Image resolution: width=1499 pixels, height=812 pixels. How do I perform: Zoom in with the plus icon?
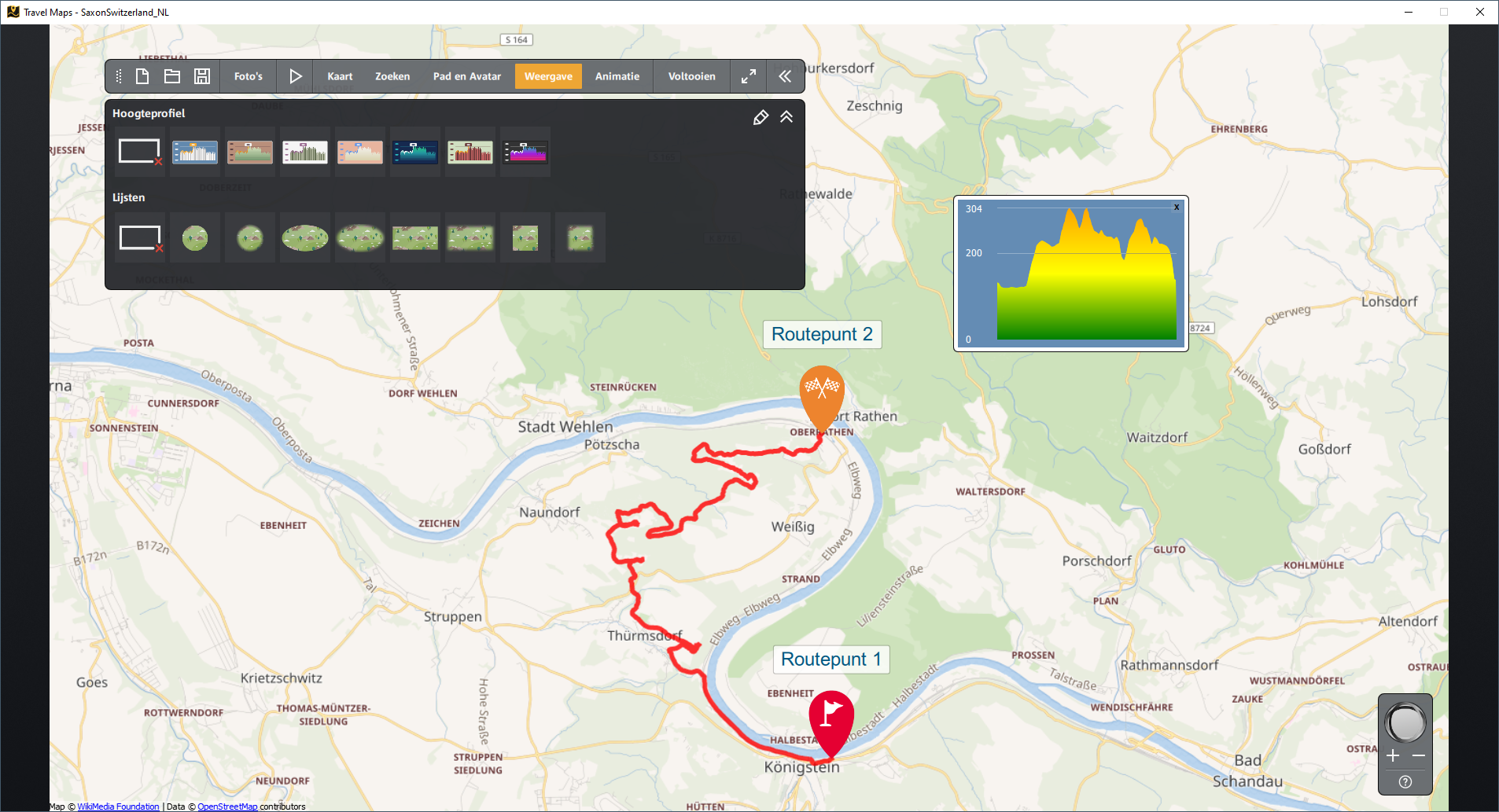1393,755
